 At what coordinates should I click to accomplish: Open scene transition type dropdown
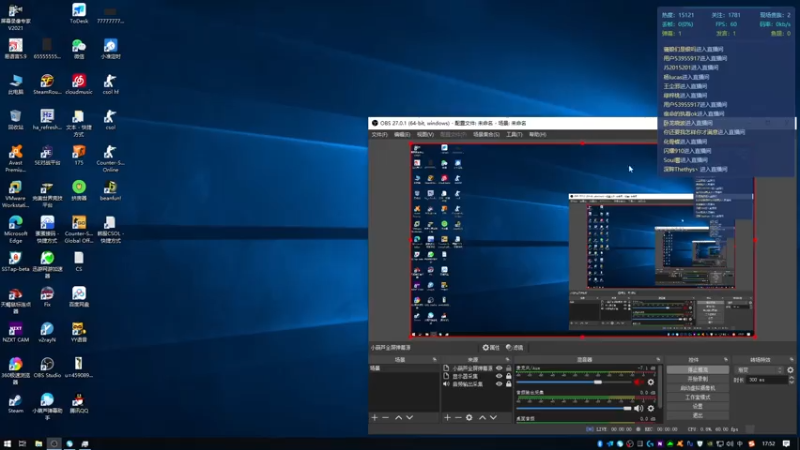(759, 370)
